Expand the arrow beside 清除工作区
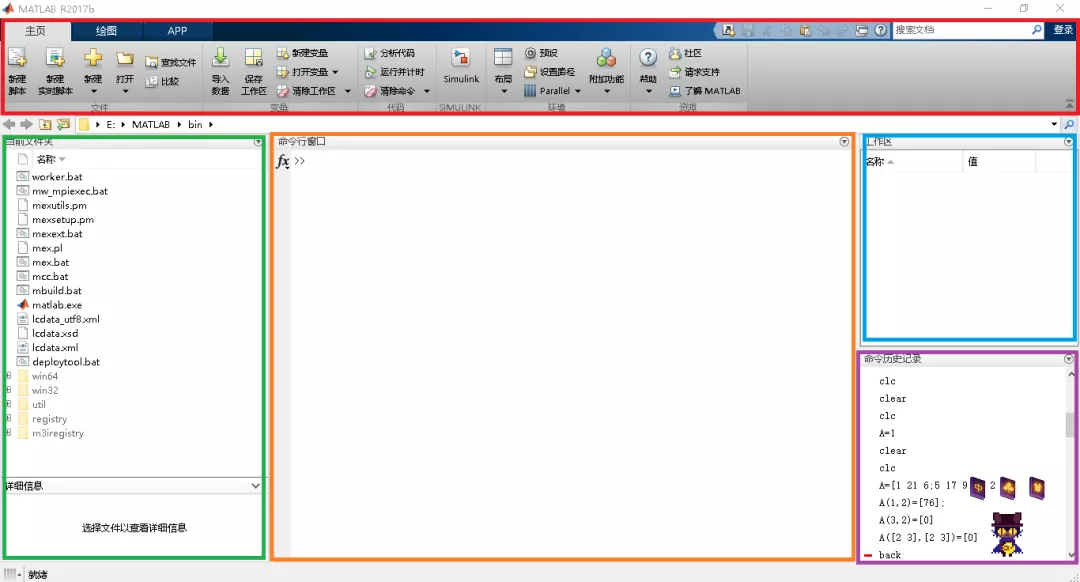The height and width of the screenshot is (582, 1080). click(x=348, y=91)
